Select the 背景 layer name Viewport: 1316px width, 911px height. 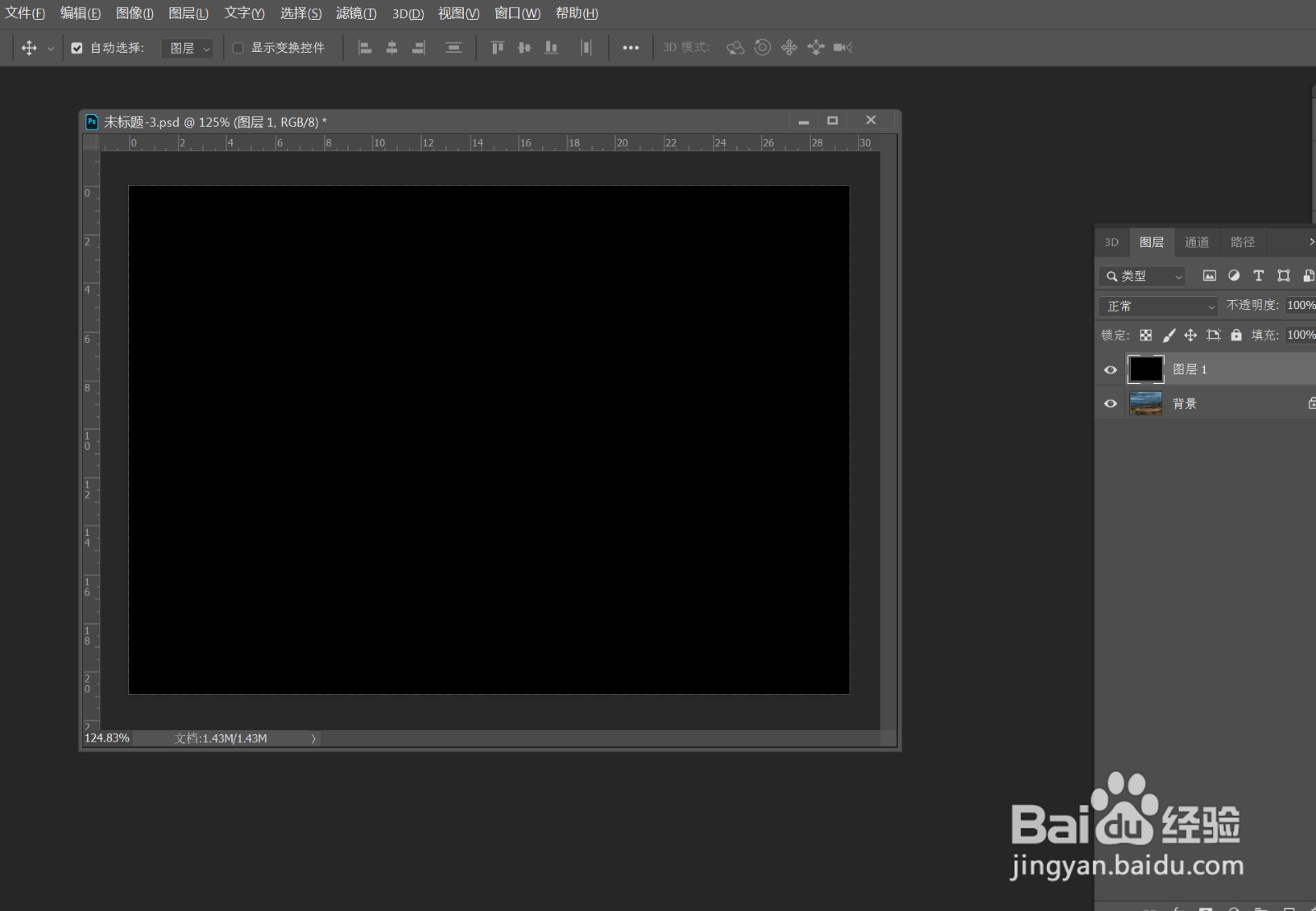point(1184,404)
